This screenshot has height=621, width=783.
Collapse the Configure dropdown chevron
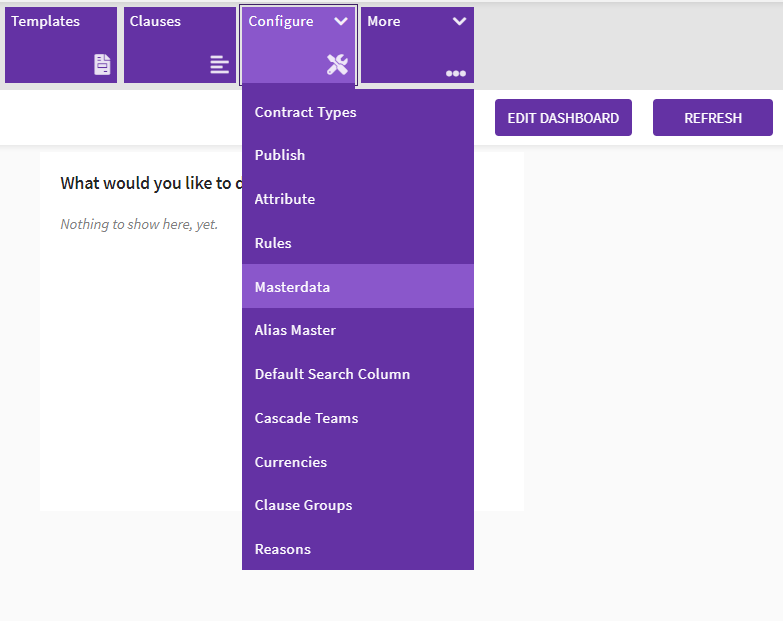[x=341, y=21]
